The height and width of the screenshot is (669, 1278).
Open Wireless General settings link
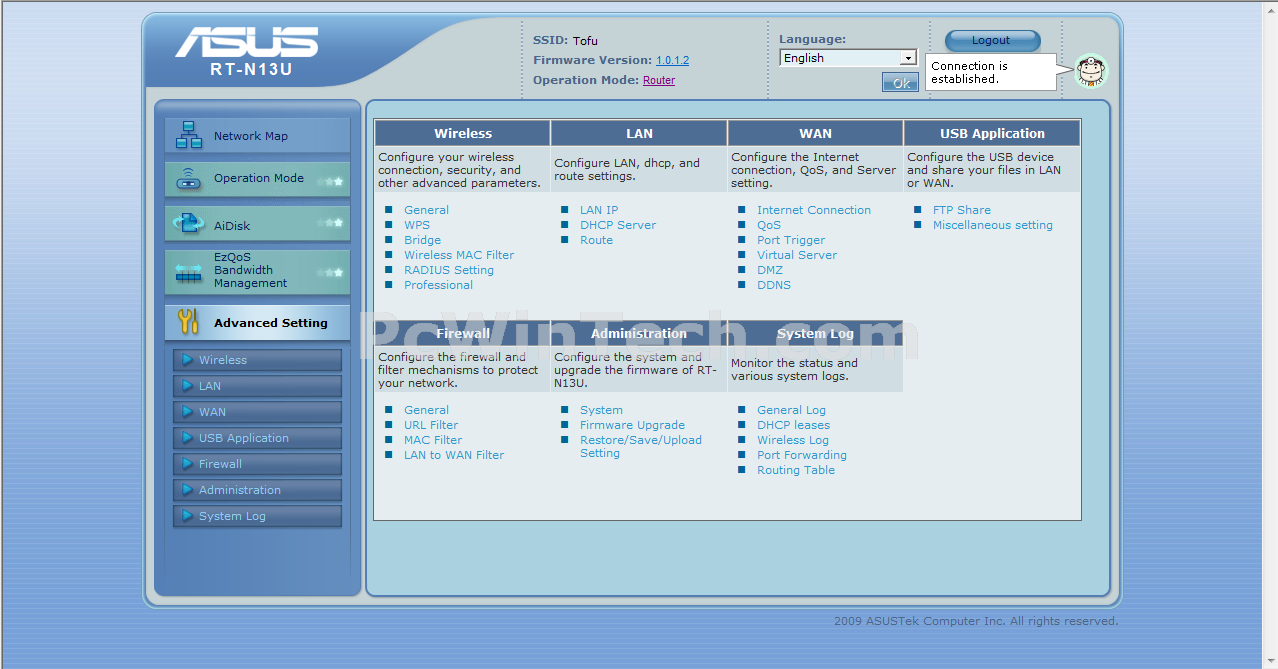pyautogui.click(x=426, y=210)
